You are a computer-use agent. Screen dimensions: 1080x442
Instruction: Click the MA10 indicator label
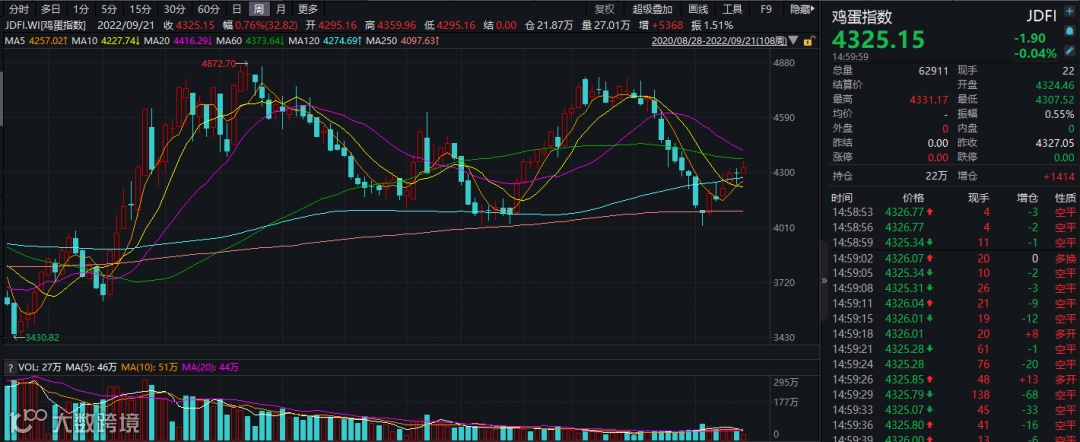[x=103, y=42]
